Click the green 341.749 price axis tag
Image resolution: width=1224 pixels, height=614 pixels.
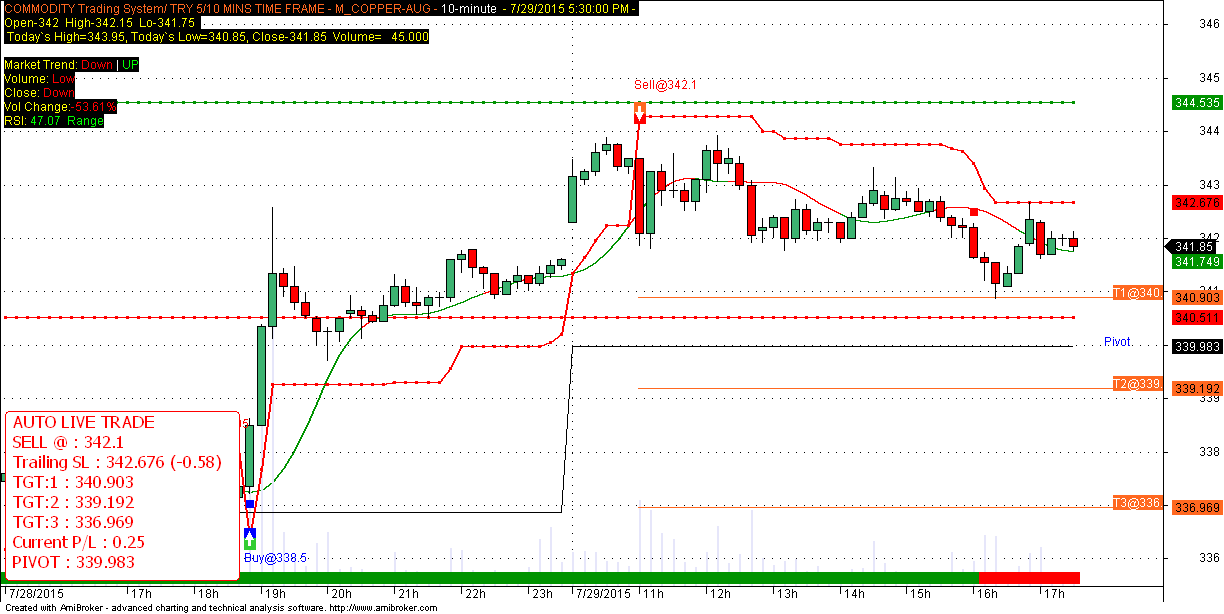1195,261
